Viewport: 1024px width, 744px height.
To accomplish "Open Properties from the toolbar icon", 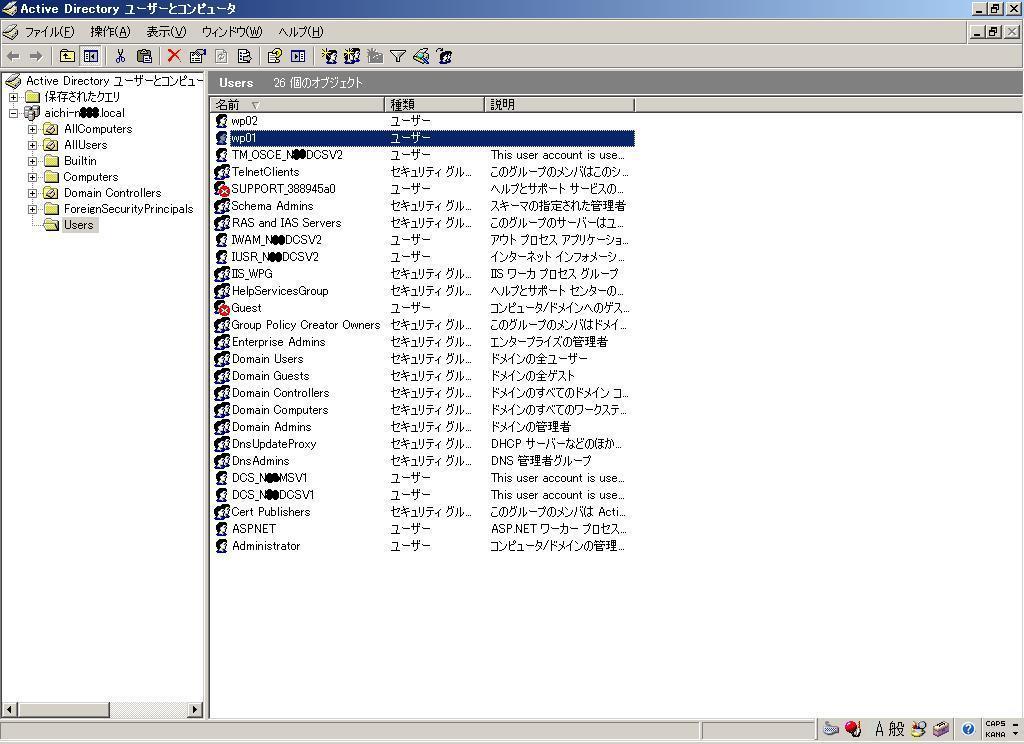I will point(197,57).
